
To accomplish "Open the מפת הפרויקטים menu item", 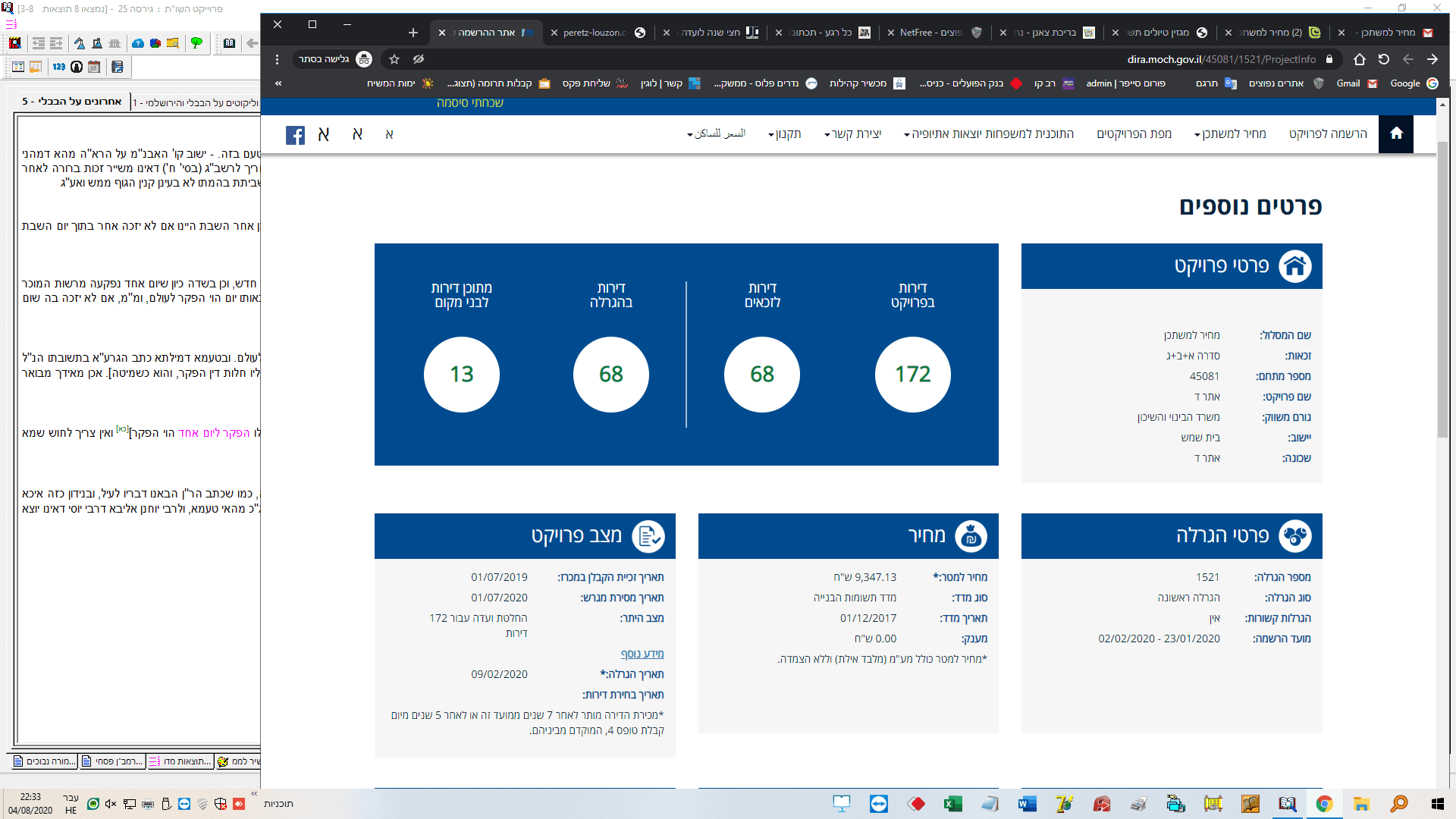I will pyautogui.click(x=1134, y=134).
